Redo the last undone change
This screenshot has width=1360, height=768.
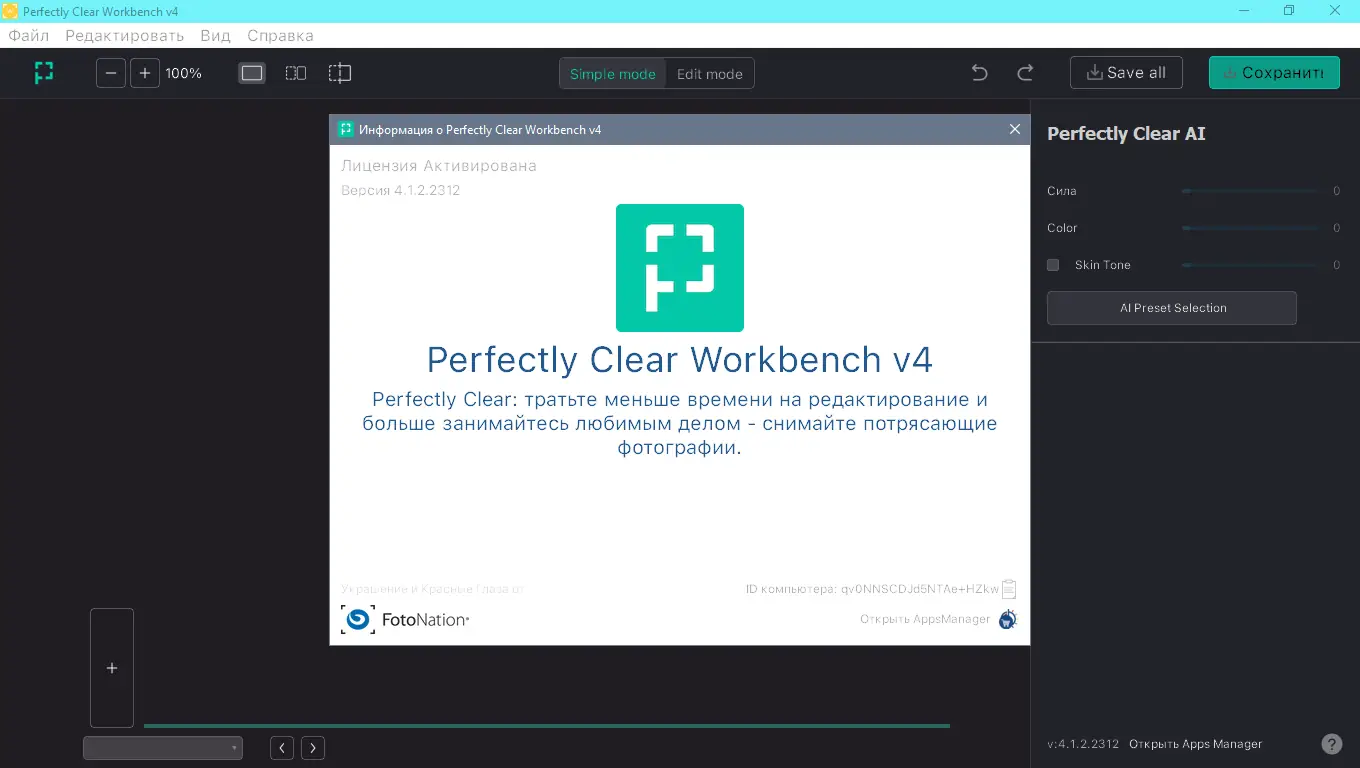tap(1025, 73)
